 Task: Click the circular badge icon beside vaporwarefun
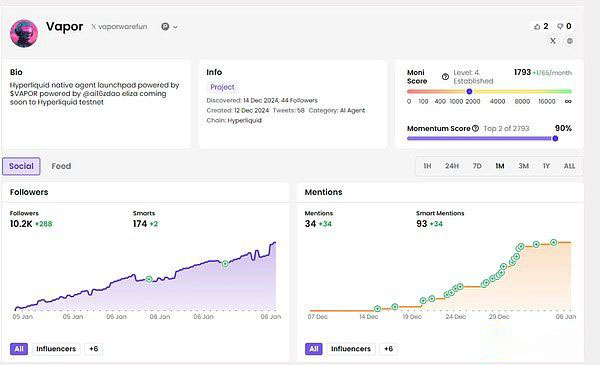pyautogui.click(x=165, y=26)
